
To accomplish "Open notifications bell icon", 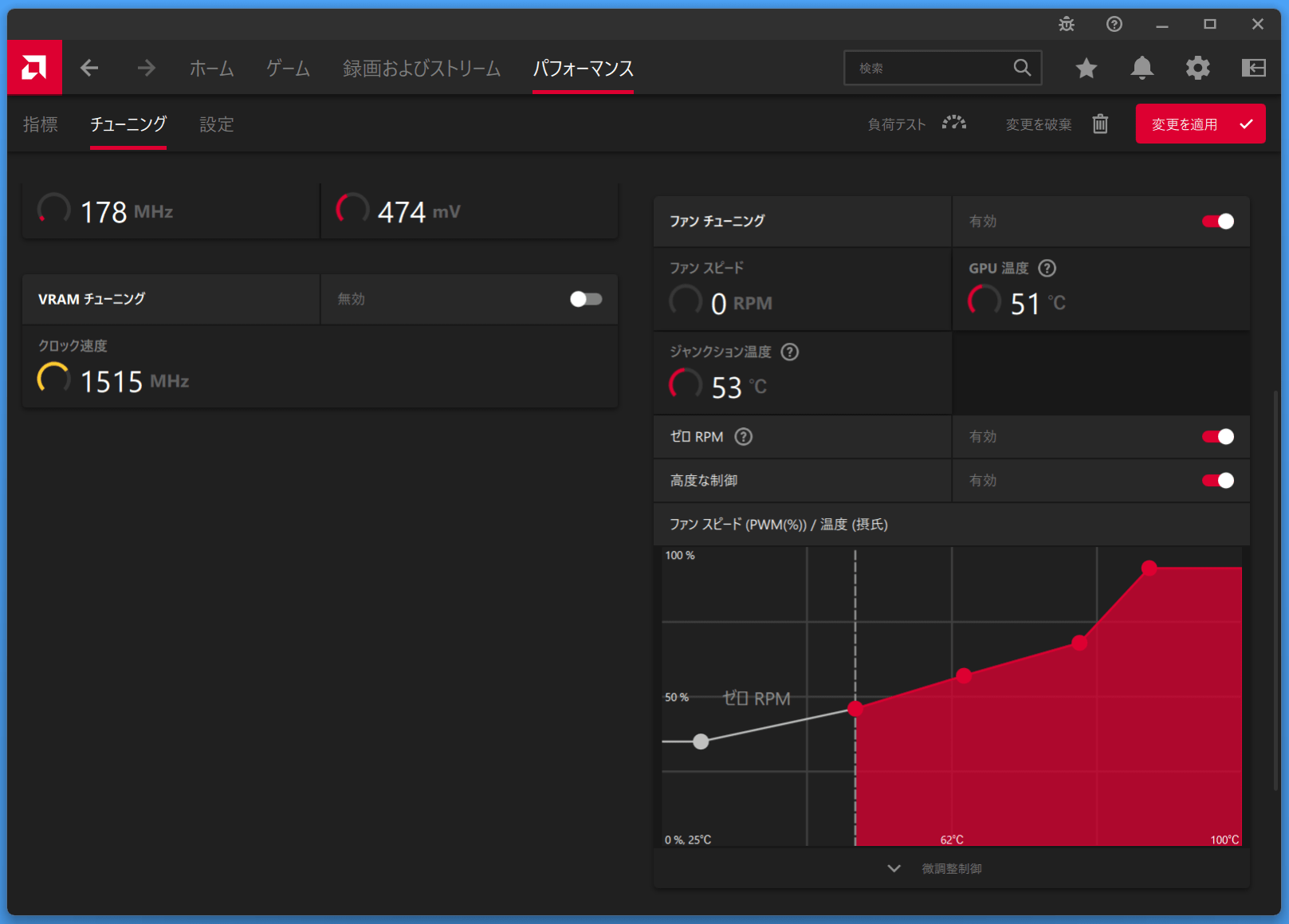I will (x=1142, y=69).
